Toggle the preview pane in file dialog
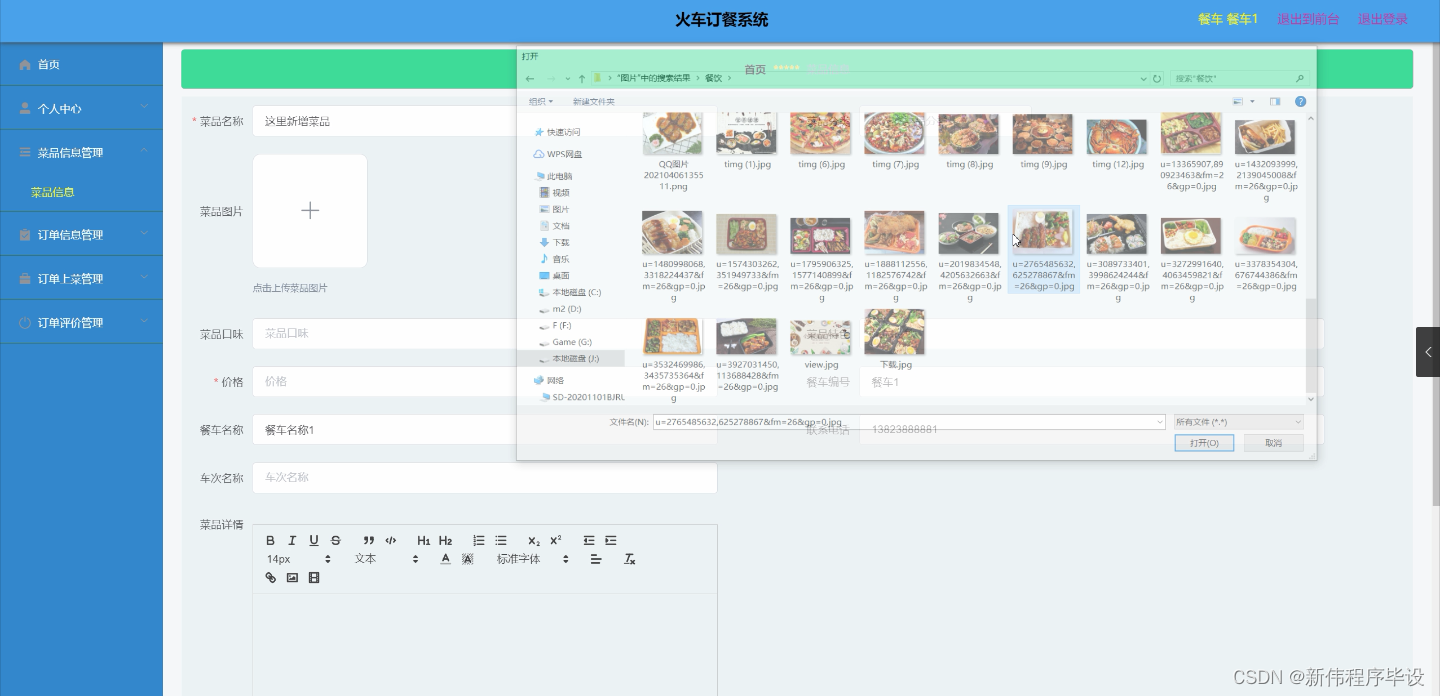Screen dimensions: 1440x696 [x=1275, y=102]
